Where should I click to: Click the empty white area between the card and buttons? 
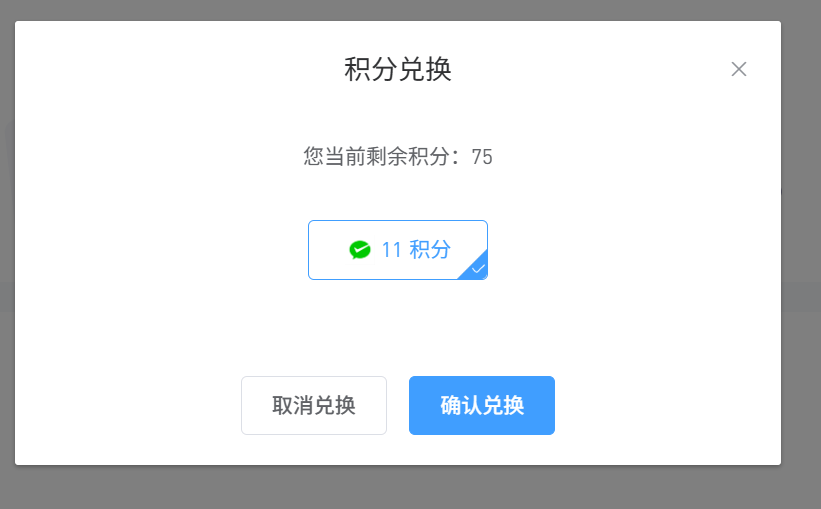tap(398, 328)
